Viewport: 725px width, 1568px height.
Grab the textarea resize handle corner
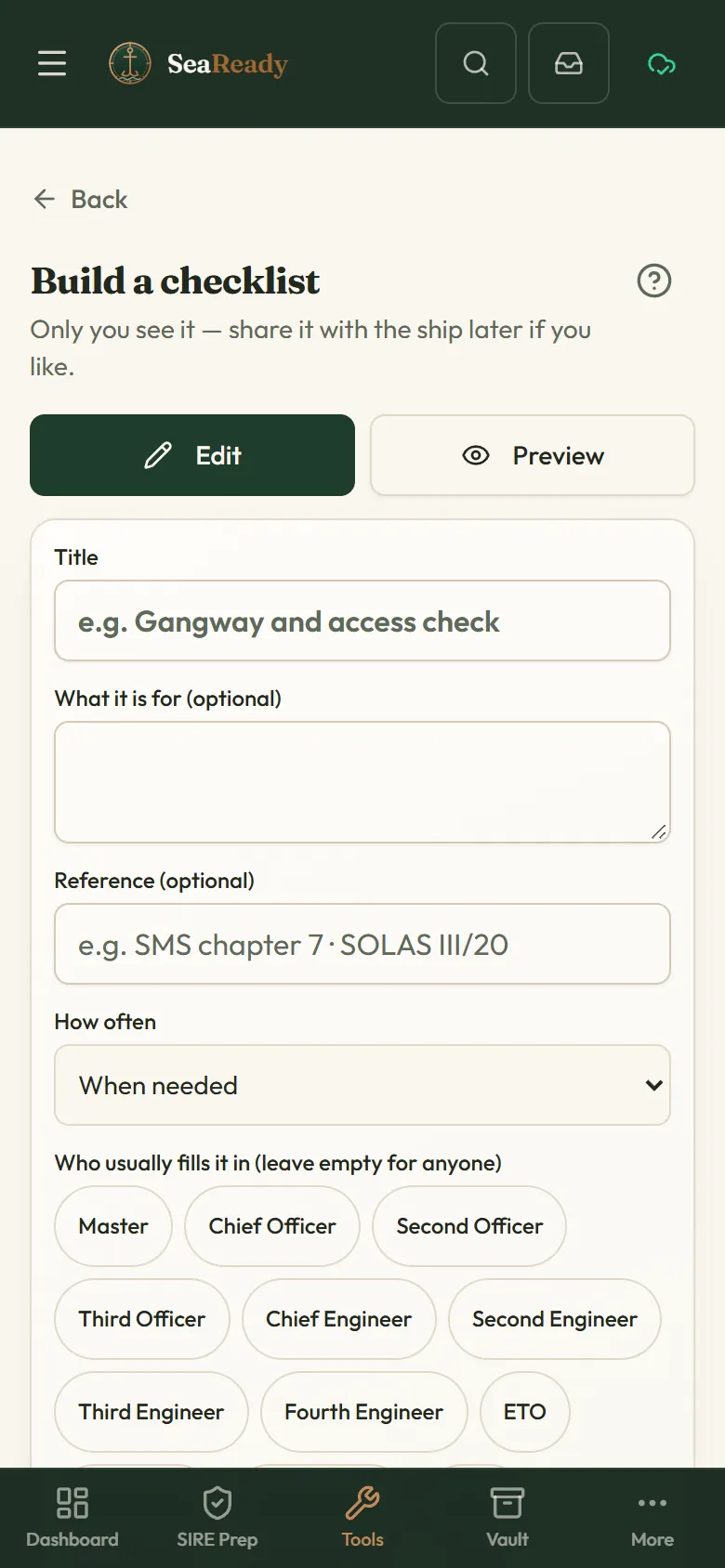point(659,832)
